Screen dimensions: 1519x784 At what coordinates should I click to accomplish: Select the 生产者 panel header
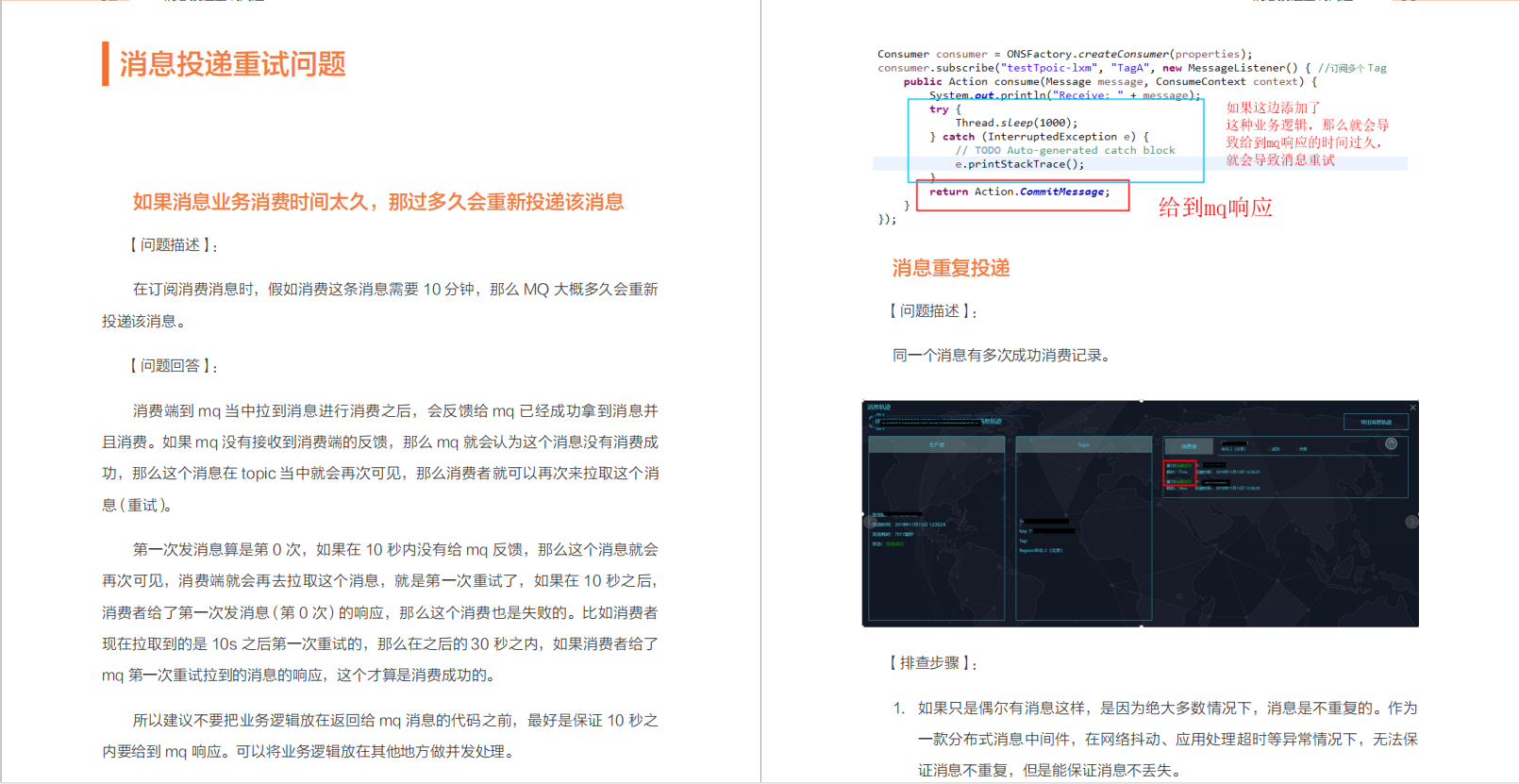pyautogui.click(x=936, y=444)
